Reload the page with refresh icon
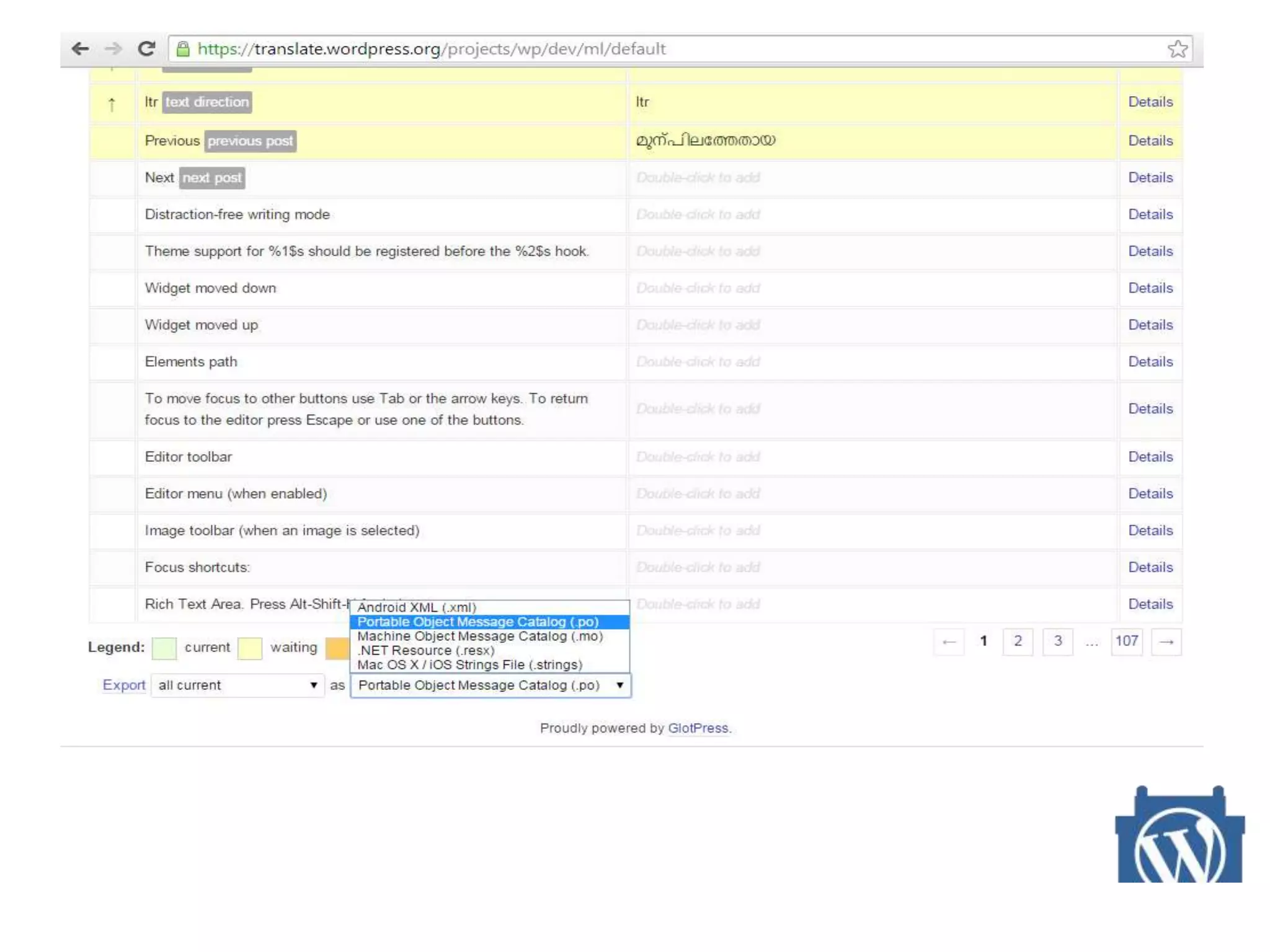Image resolution: width=1270 pixels, height=952 pixels. click(x=146, y=48)
